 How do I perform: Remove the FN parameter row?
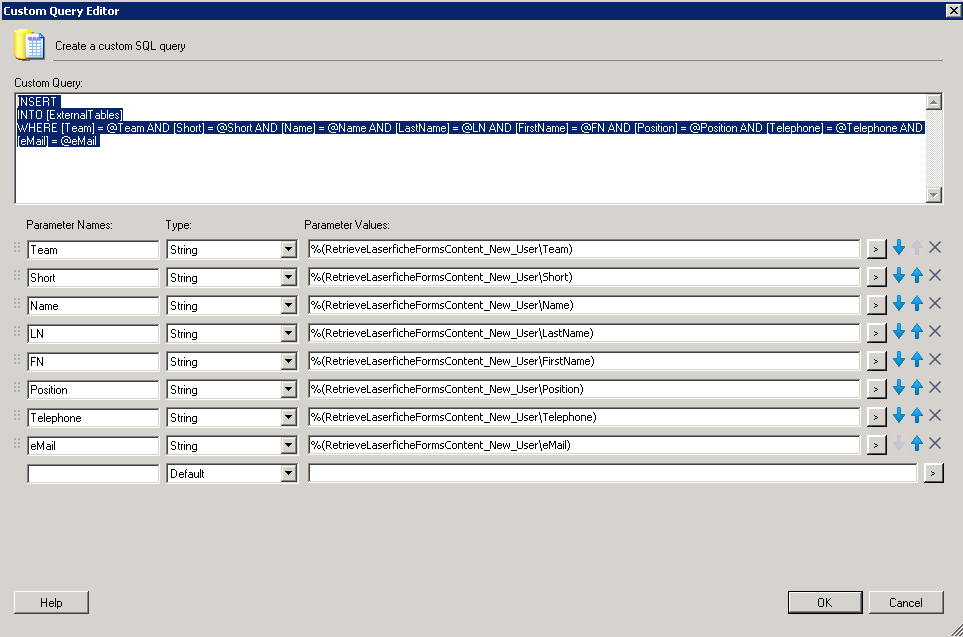coord(935,359)
